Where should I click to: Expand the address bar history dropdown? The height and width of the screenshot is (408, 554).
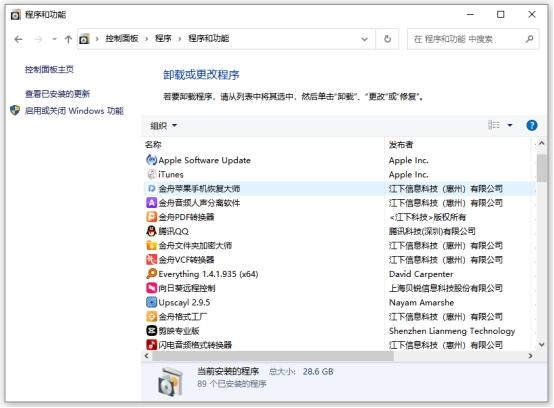point(365,39)
